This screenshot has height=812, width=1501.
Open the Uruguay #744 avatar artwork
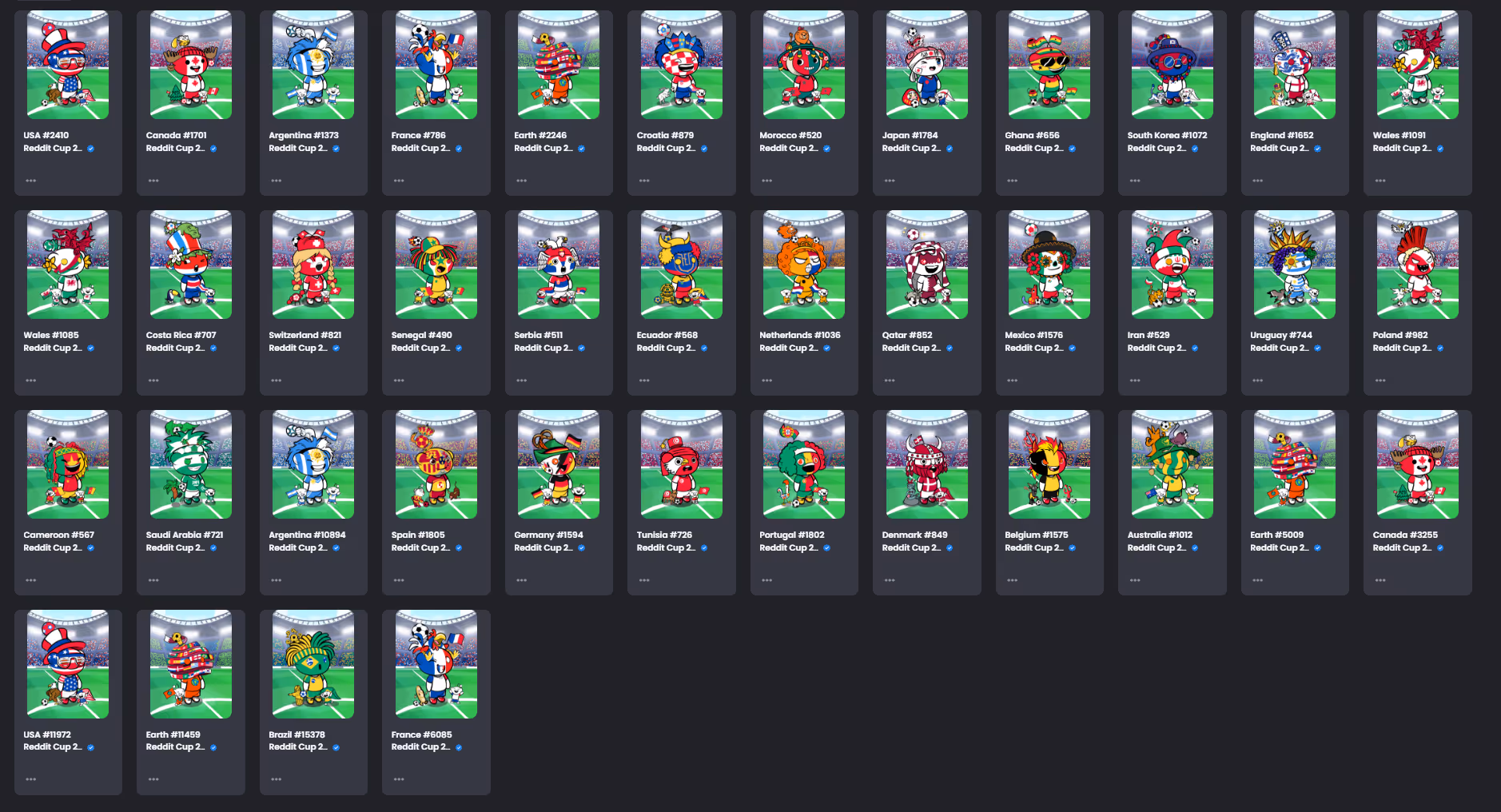point(1294,265)
